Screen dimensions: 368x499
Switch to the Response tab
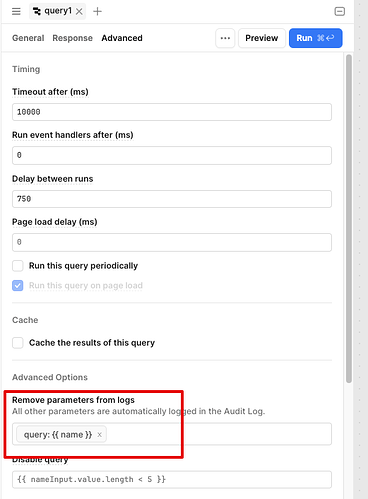click(x=72, y=38)
